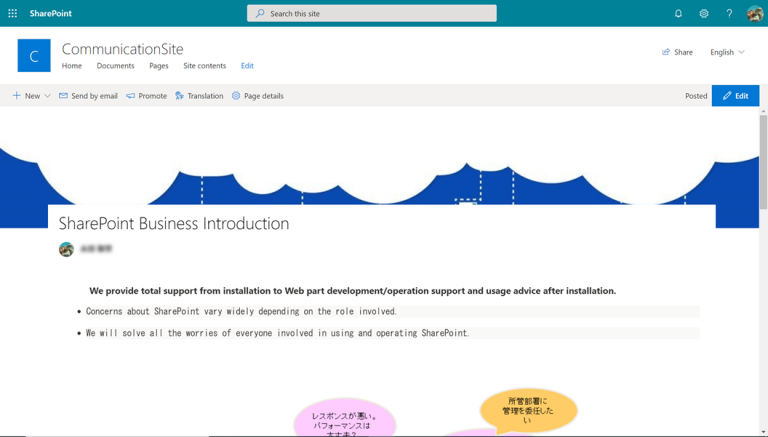Click the search magnifier icon
This screenshot has height=437, width=768.
click(260, 13)
